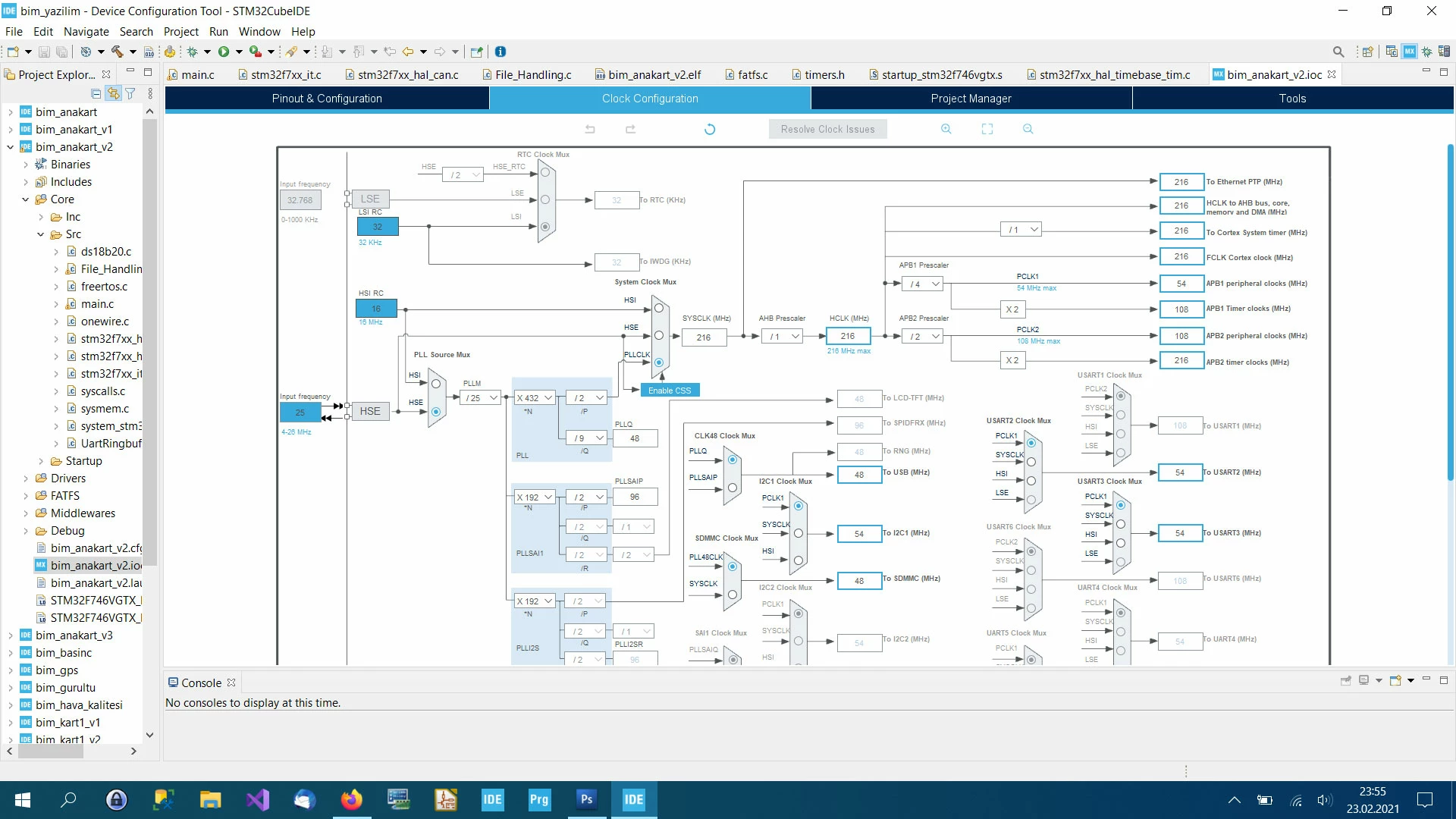1456x819 pixels.
Task: Open the main PLL N multiplier X 432 dropdown
Action: (535, 398)
